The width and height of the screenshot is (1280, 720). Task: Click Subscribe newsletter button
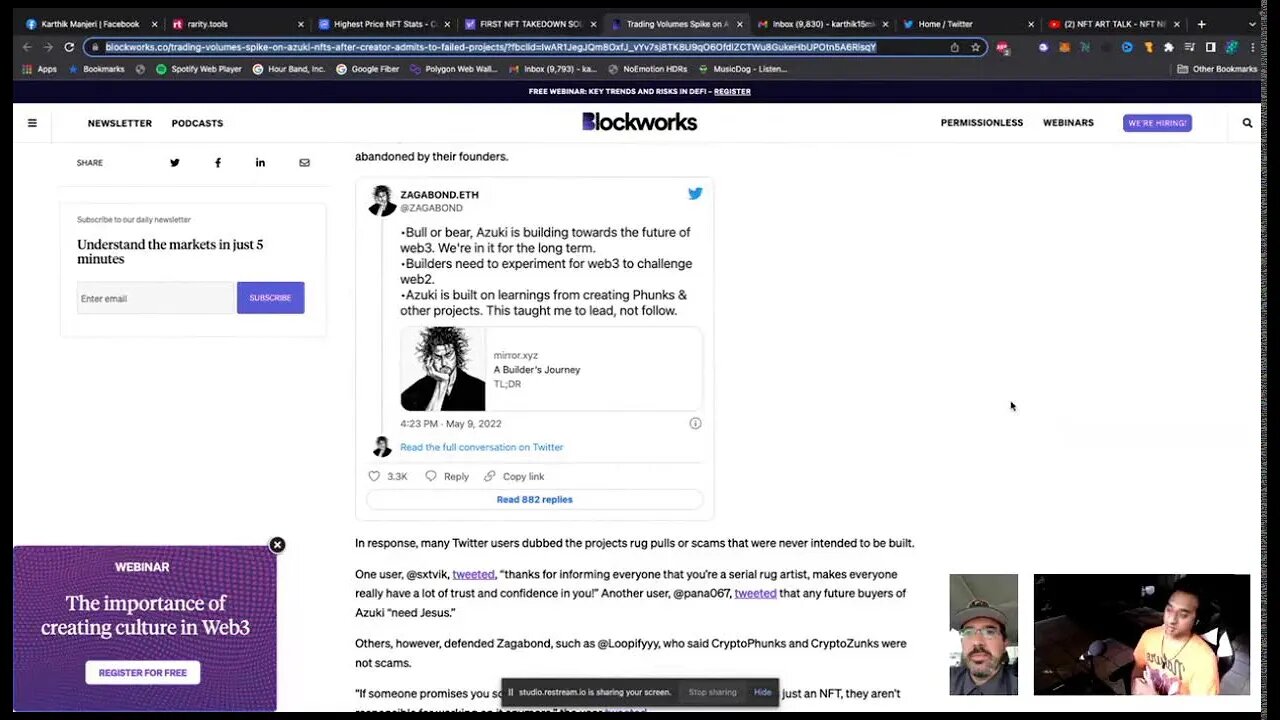(x=270, y=298)
